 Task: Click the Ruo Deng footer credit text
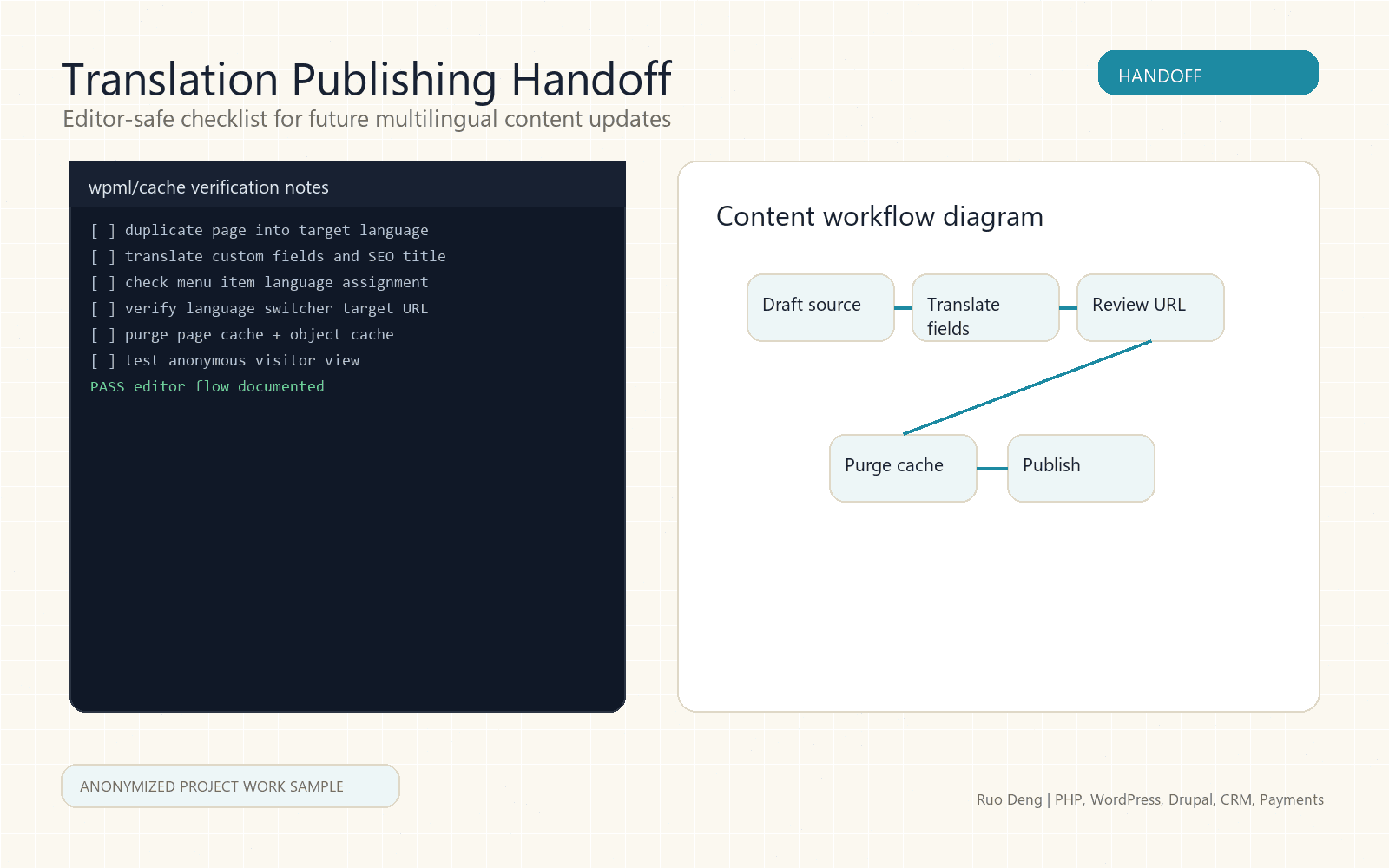point(1150,800)
